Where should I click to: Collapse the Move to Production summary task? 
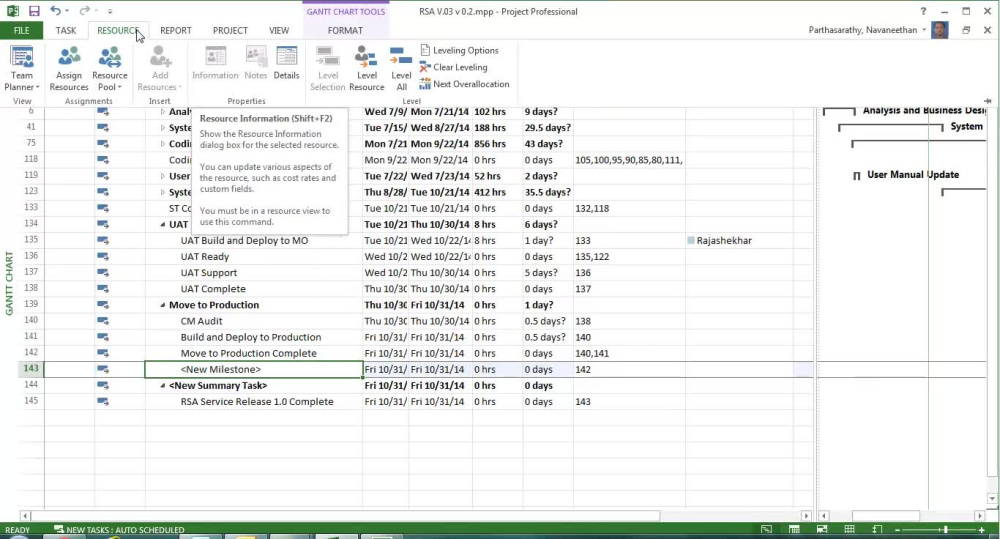click(x=163, y=305)
